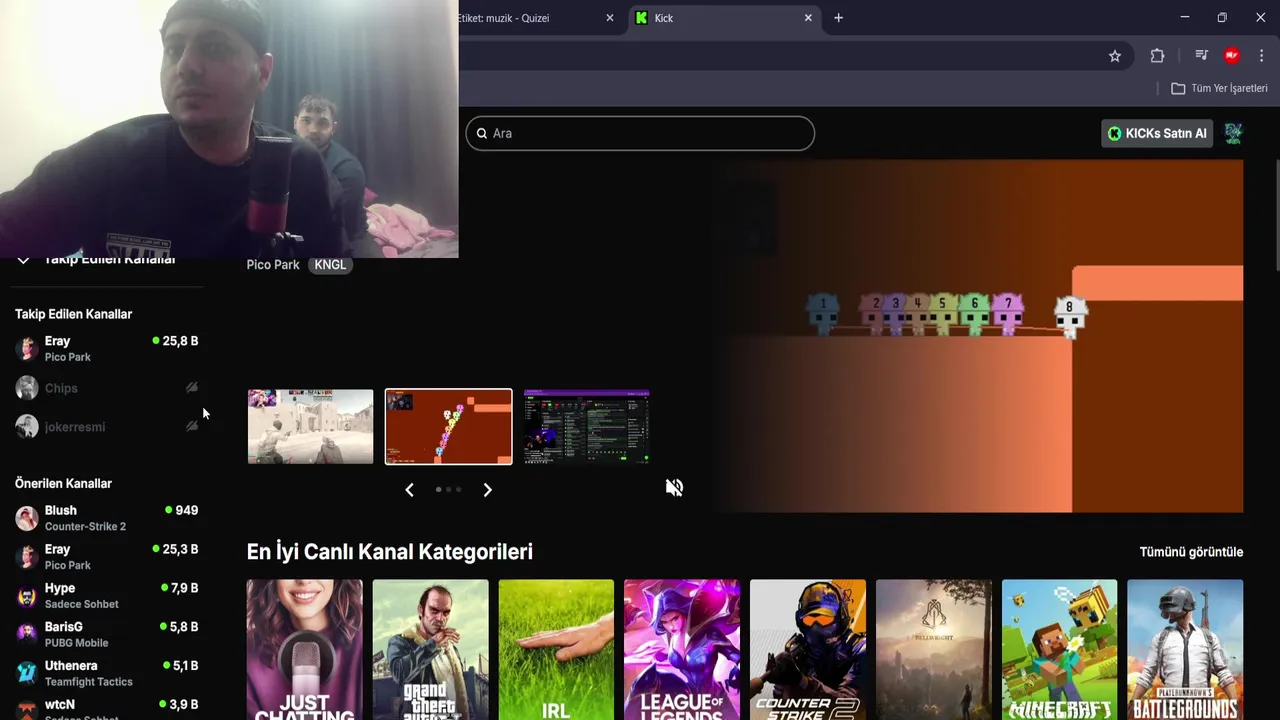The width and height of the screenshot is (1280, 720).
Task: Click the KNGL tag badge
Action: 330,265
